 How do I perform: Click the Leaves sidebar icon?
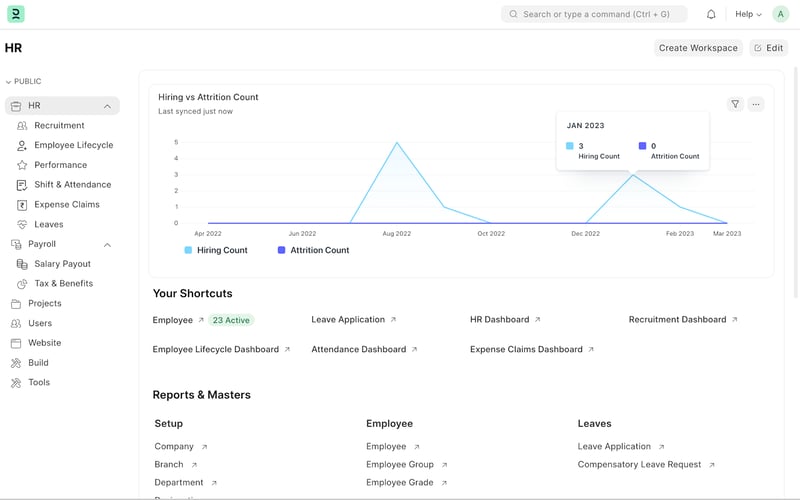click(x=22, y=224)
